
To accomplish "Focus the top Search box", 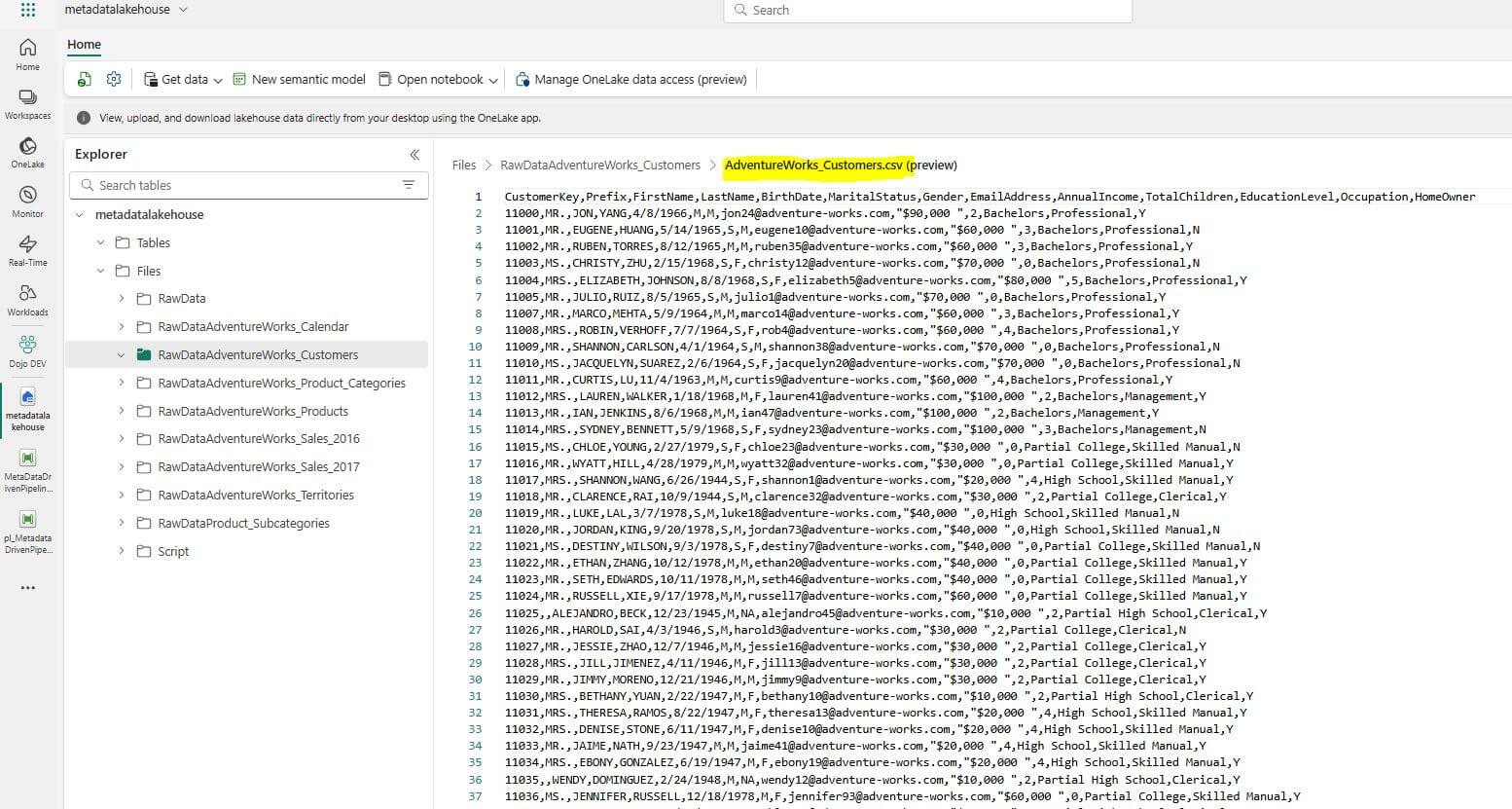I will [x=928, y=11].
